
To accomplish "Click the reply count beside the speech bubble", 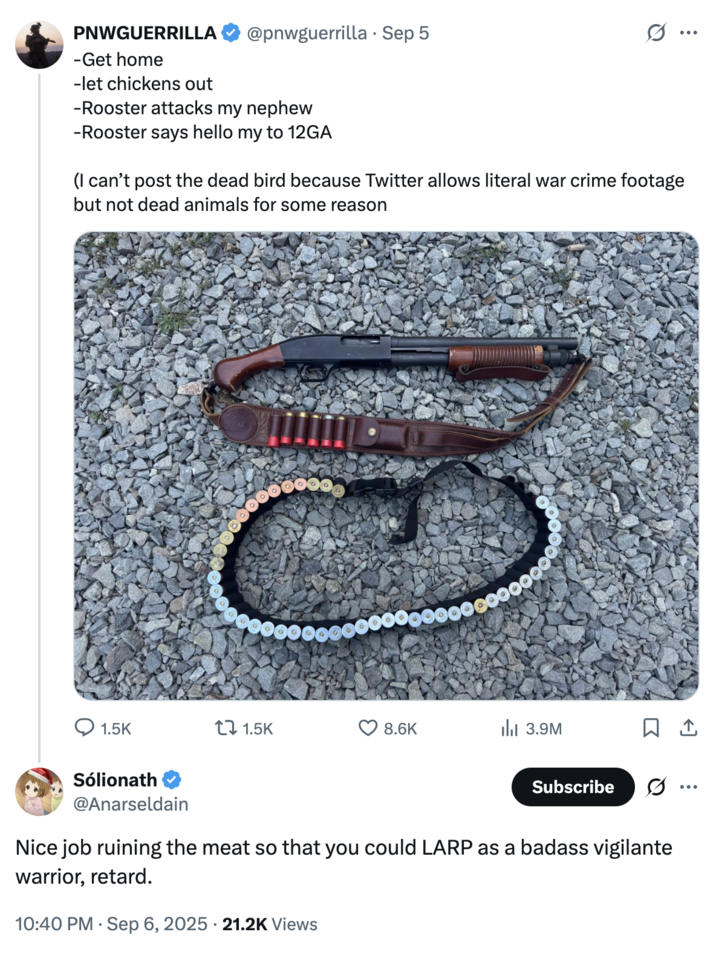I will [x=117, y=729].
